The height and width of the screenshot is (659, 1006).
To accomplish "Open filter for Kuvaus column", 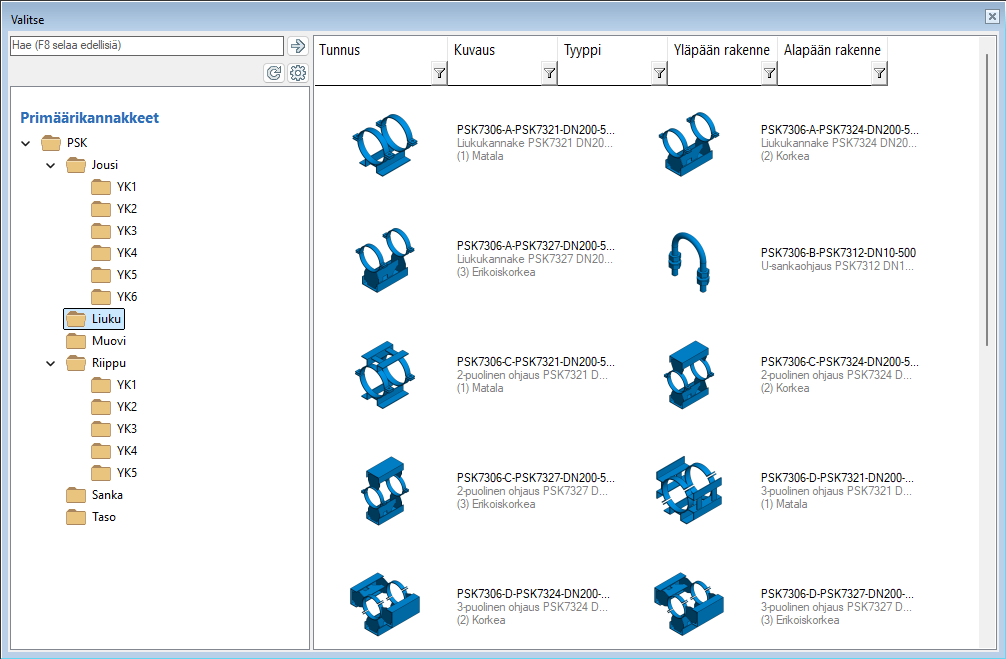I will pos(549,73).
